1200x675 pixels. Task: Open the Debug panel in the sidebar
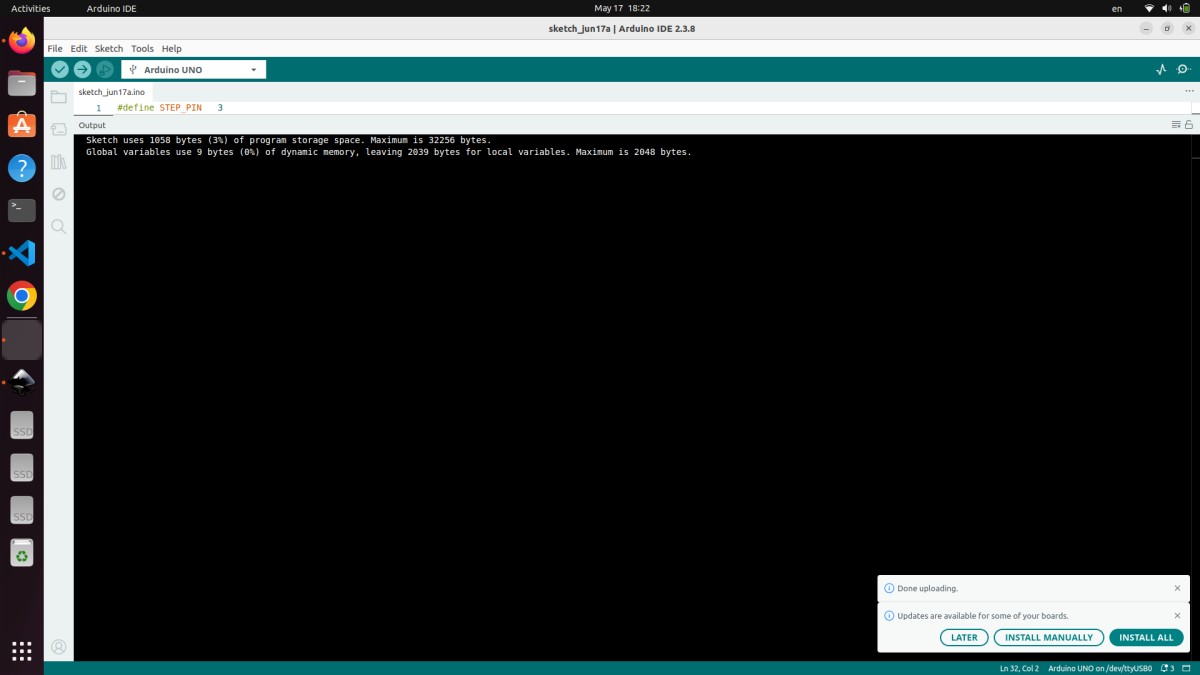[x=59, y=194]
